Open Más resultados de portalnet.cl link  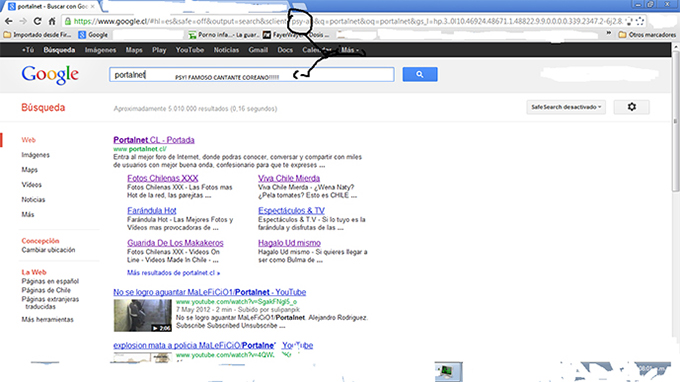pyautogui.click(x=173, y=273)
